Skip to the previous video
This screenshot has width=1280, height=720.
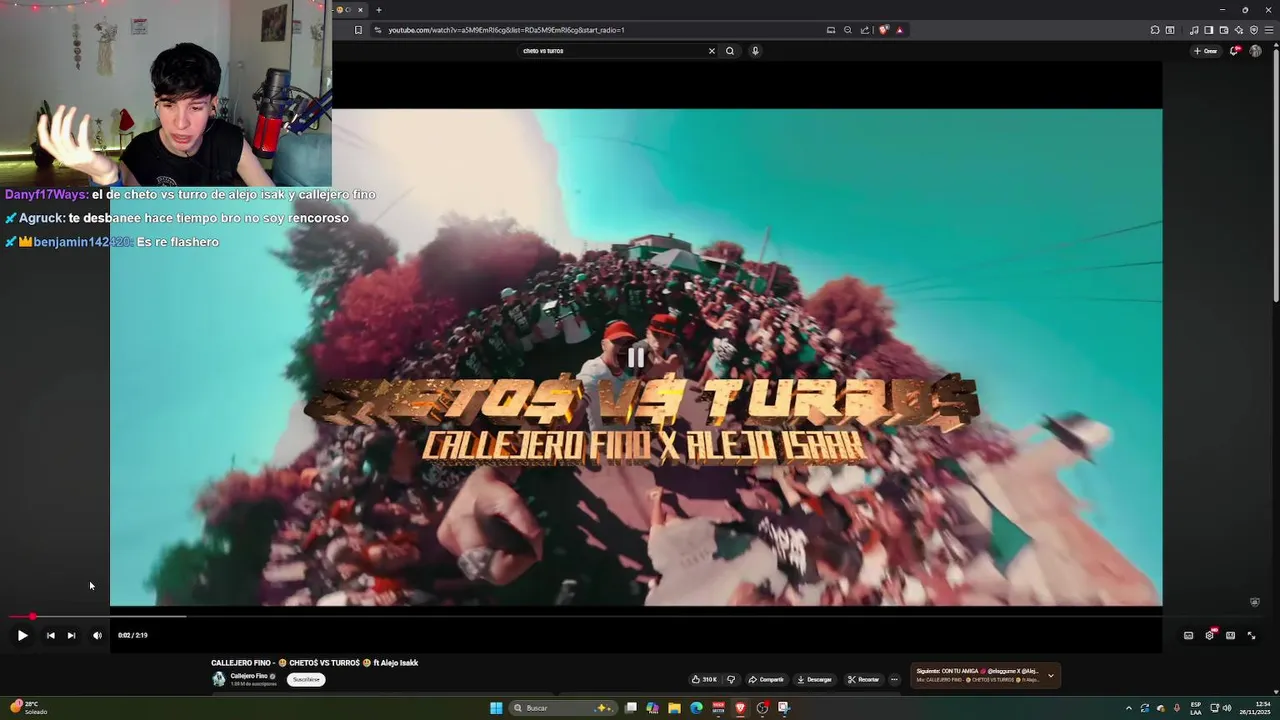point(50,635)
